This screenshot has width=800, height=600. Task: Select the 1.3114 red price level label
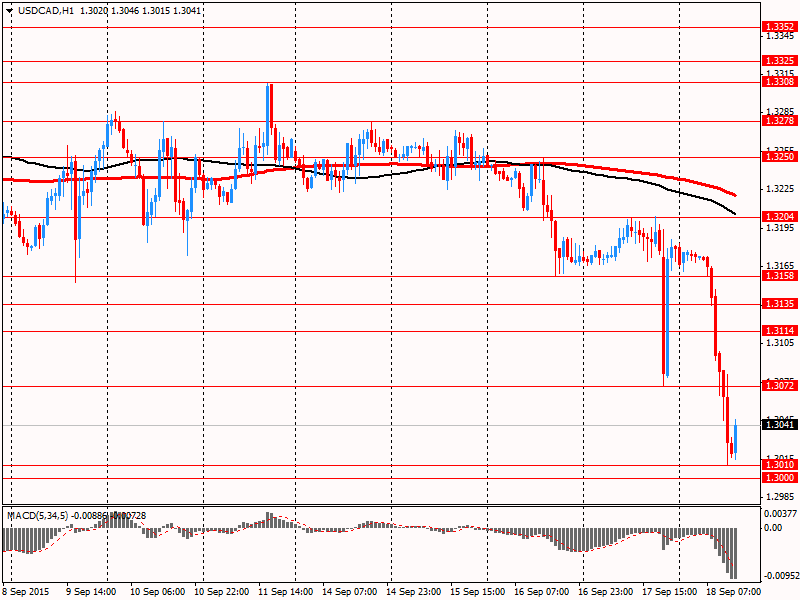click(780, 331)
